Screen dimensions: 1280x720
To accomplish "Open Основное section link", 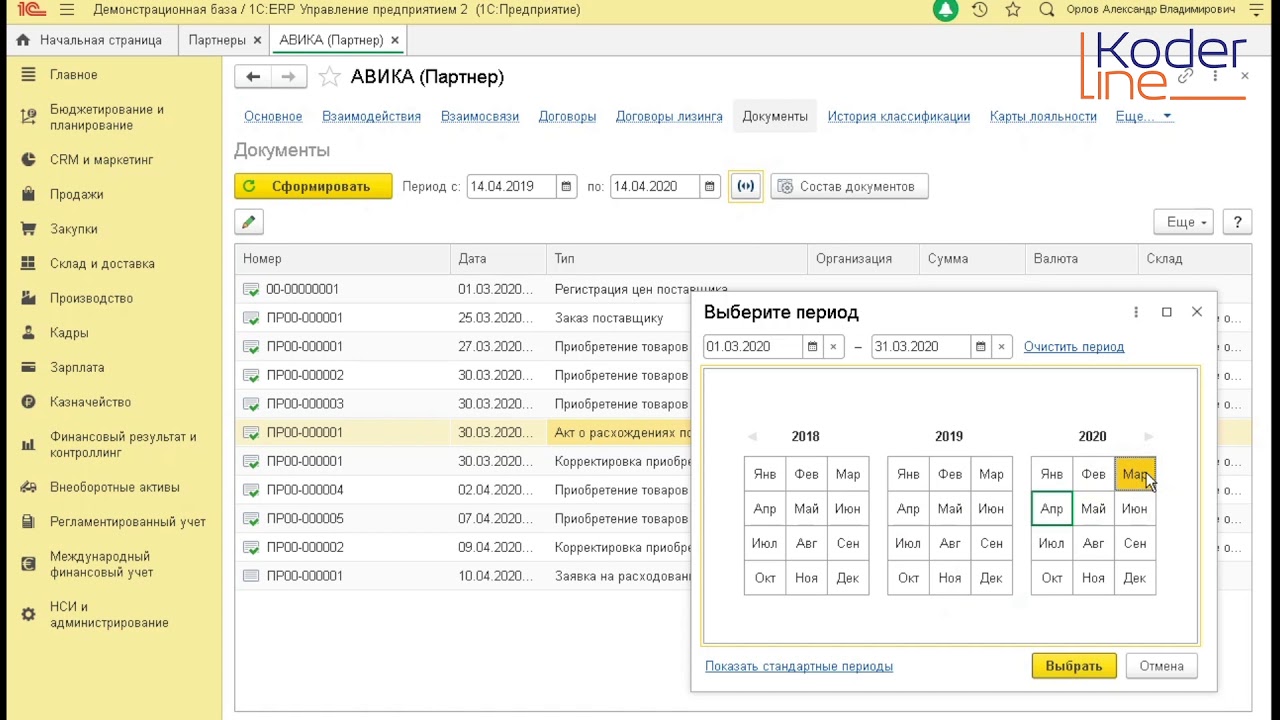I will pyautogui.click(x=273, y=117).
